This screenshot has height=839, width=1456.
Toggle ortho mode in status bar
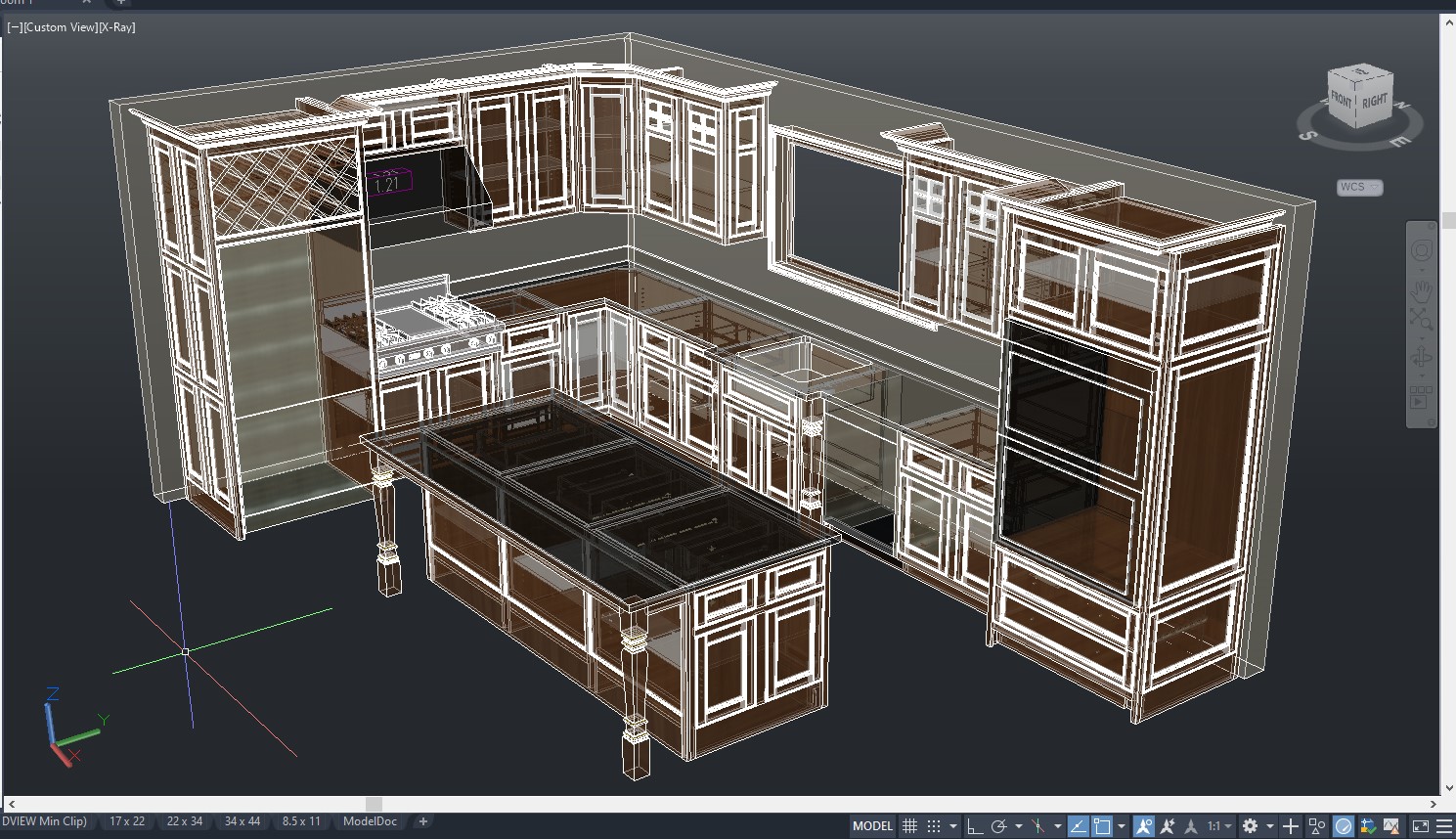click(x=975, y=826)
